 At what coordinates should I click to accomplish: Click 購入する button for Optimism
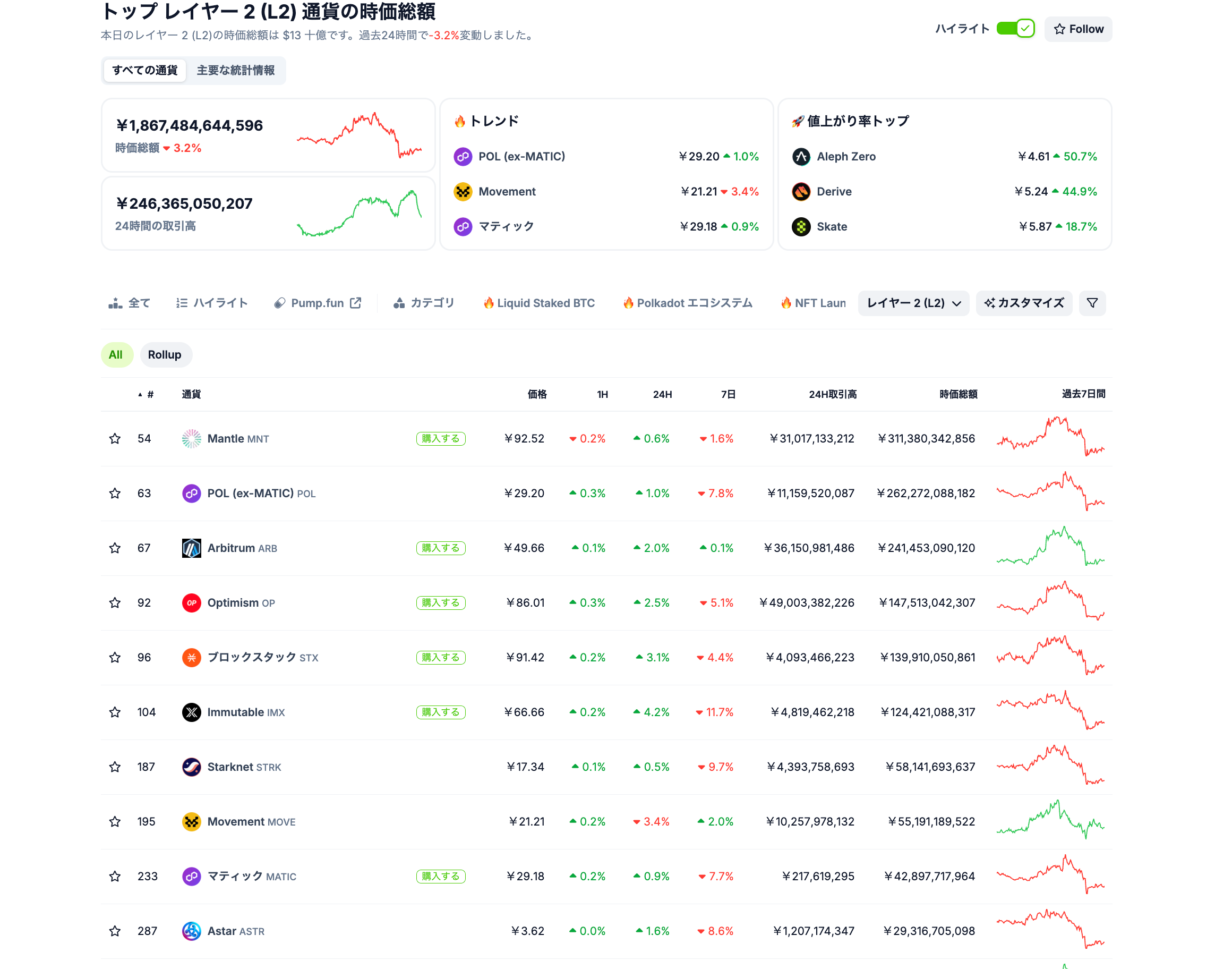tap(441, 602)
